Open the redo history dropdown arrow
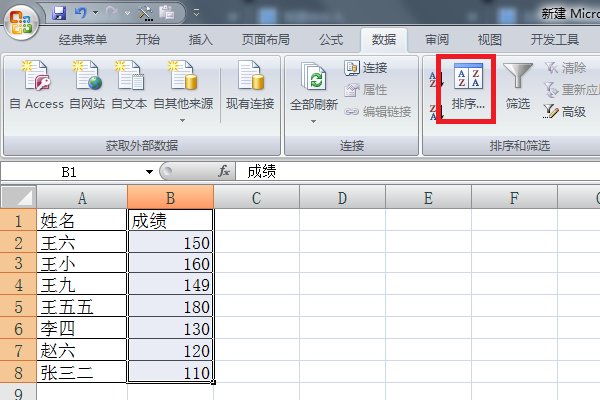This screenshot has width=600, height=400. coord(127,13)
